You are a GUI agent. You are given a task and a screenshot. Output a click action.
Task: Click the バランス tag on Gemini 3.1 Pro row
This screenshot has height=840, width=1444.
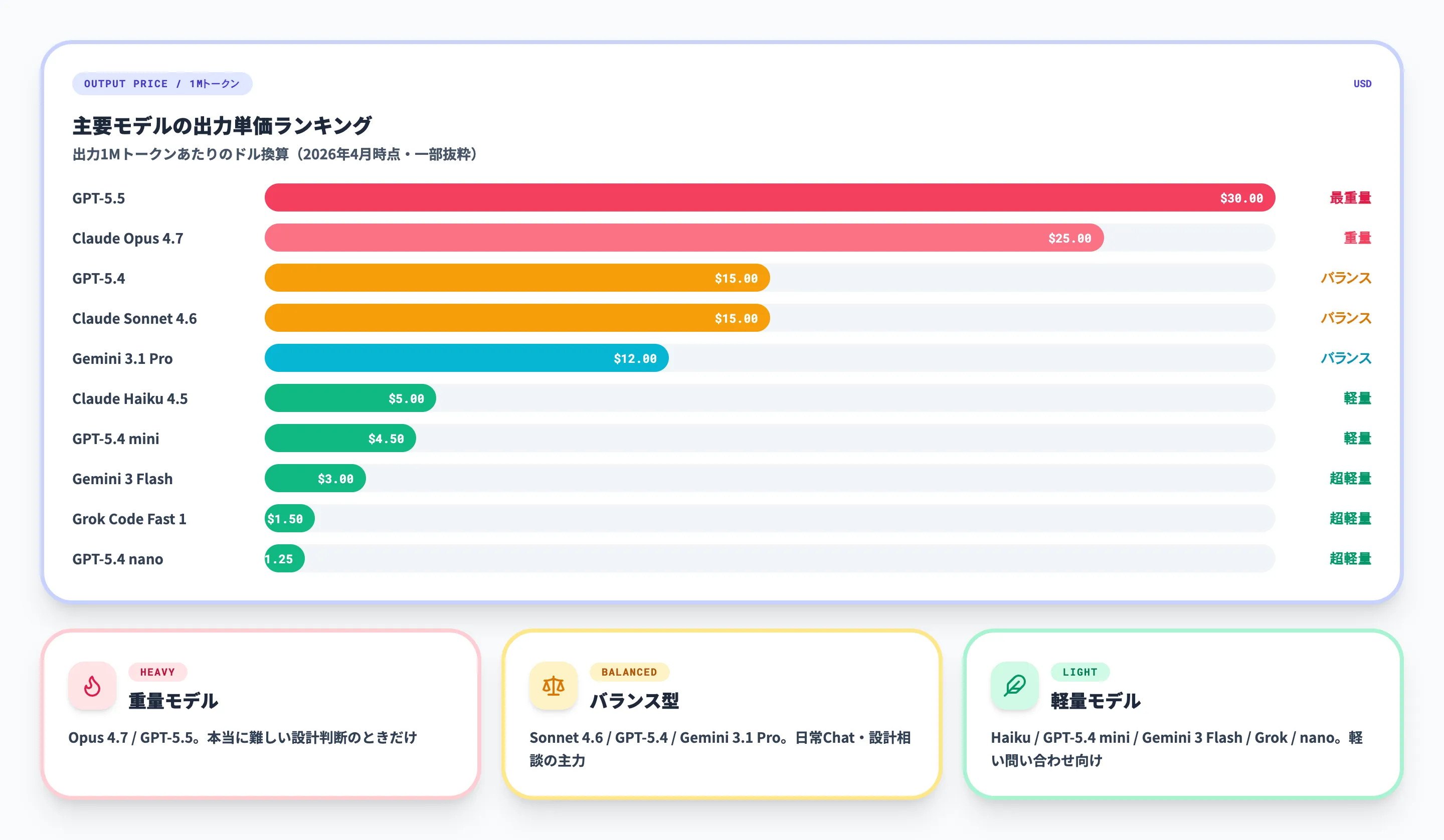[1346, 358]
